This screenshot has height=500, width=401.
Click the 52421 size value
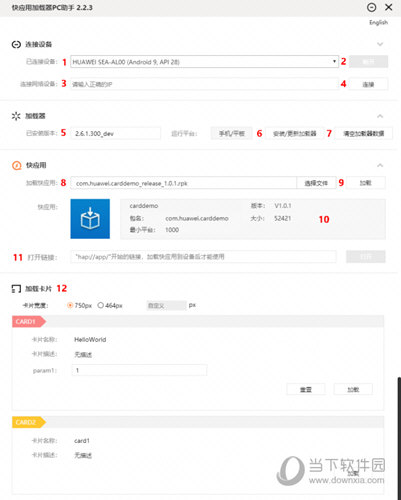tap(282, 218)
